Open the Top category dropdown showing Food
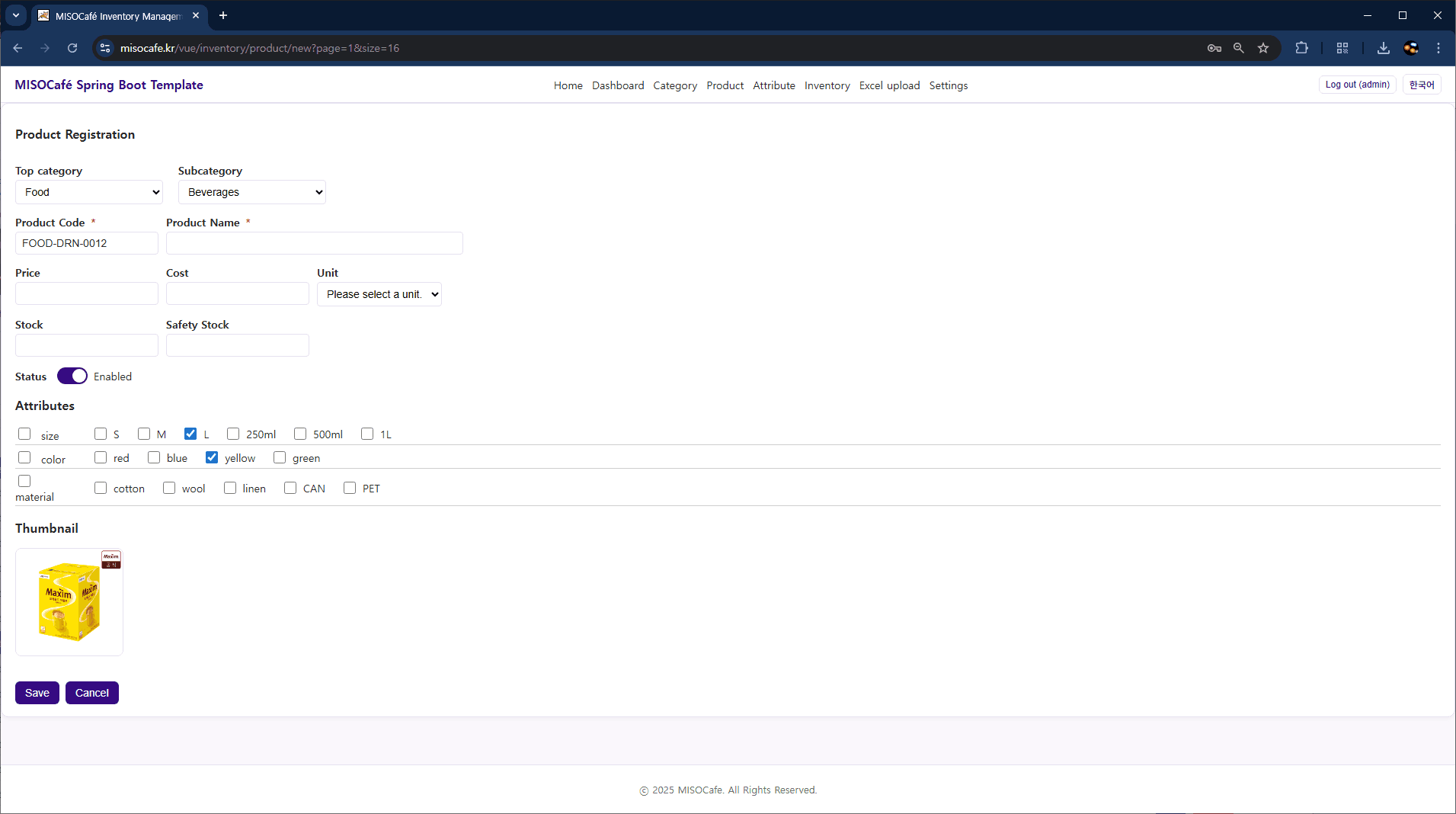Viewport: 1456px width, 814px height. (89, 192)
